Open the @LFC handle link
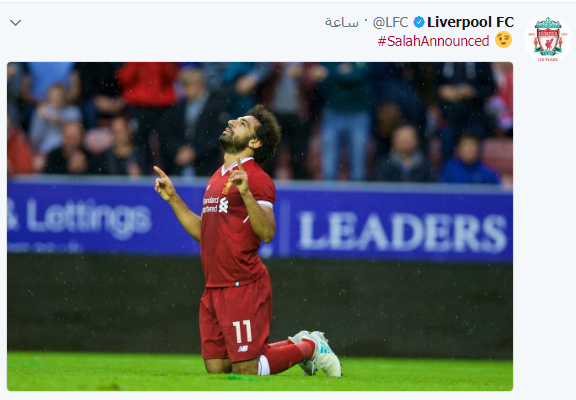The image size is (576, 400). point(390,22)
